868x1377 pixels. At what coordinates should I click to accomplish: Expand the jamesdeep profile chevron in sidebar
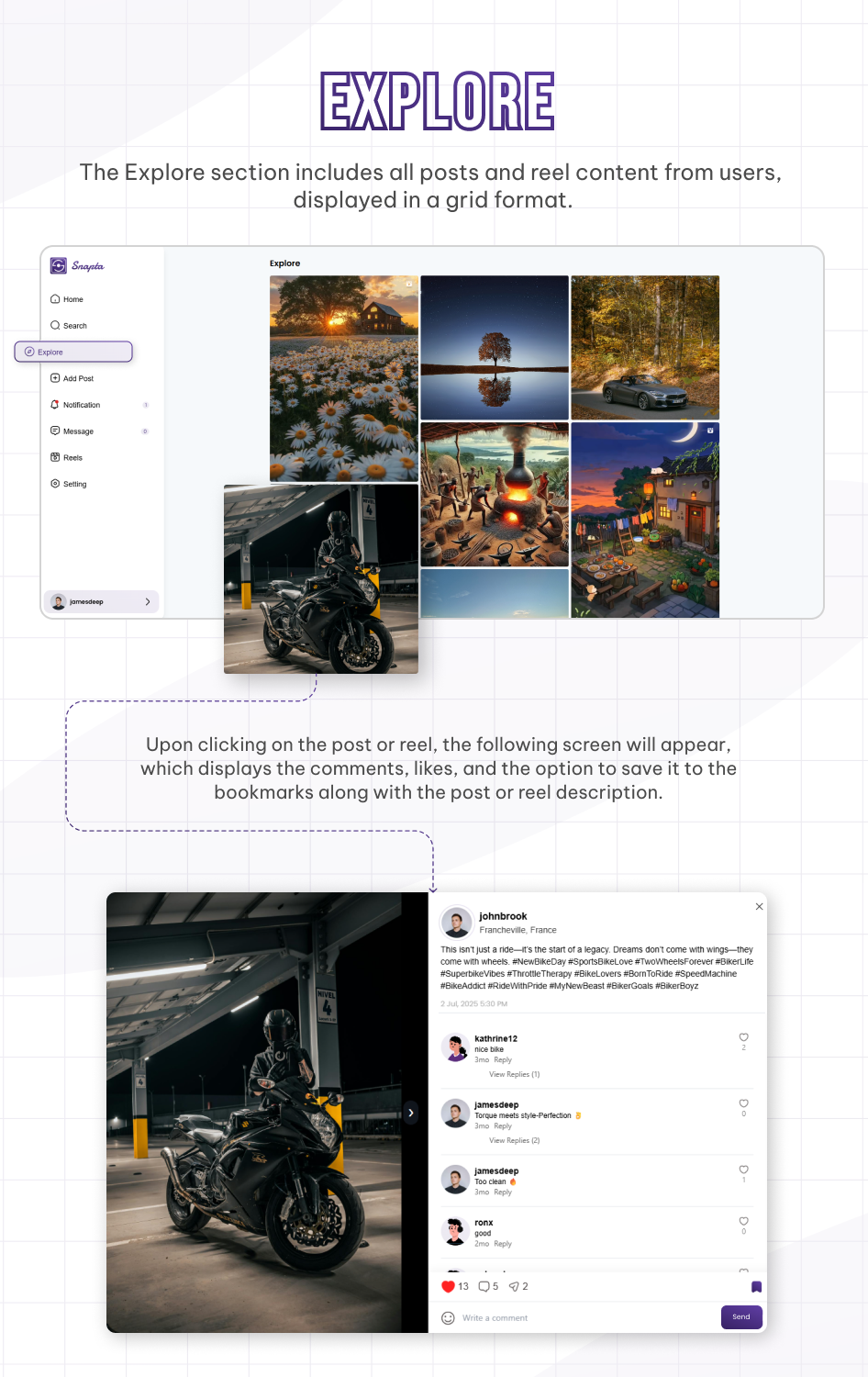[x=148, y=601]
